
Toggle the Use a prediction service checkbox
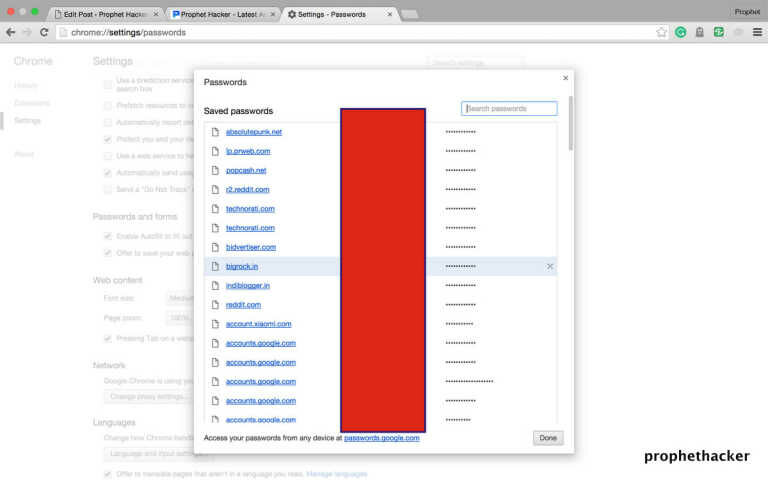108,84
